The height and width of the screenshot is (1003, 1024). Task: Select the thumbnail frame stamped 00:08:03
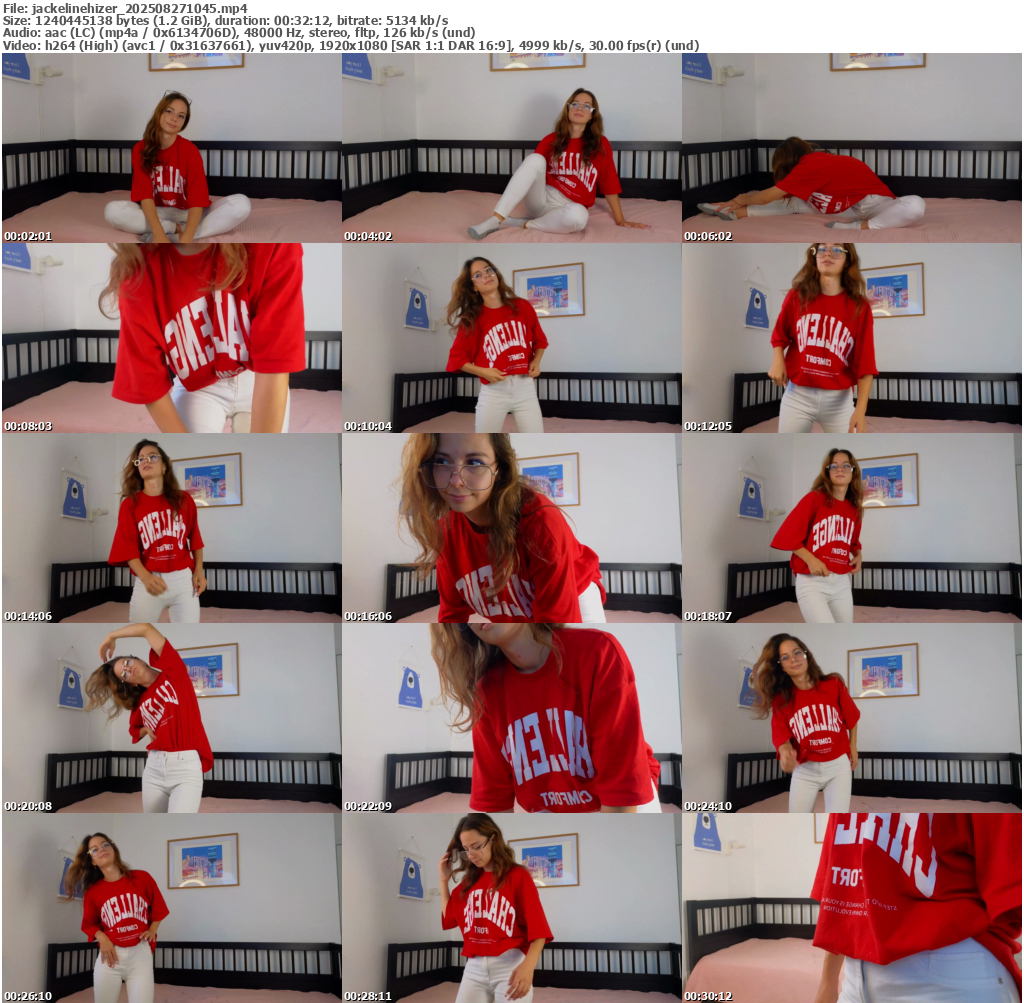tap(172, 338)
